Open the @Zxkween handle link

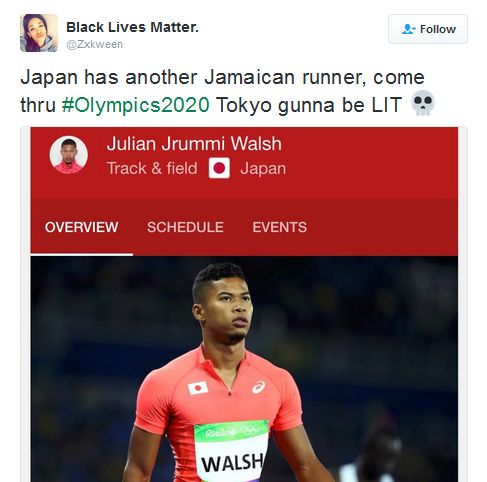pos(94,44)
